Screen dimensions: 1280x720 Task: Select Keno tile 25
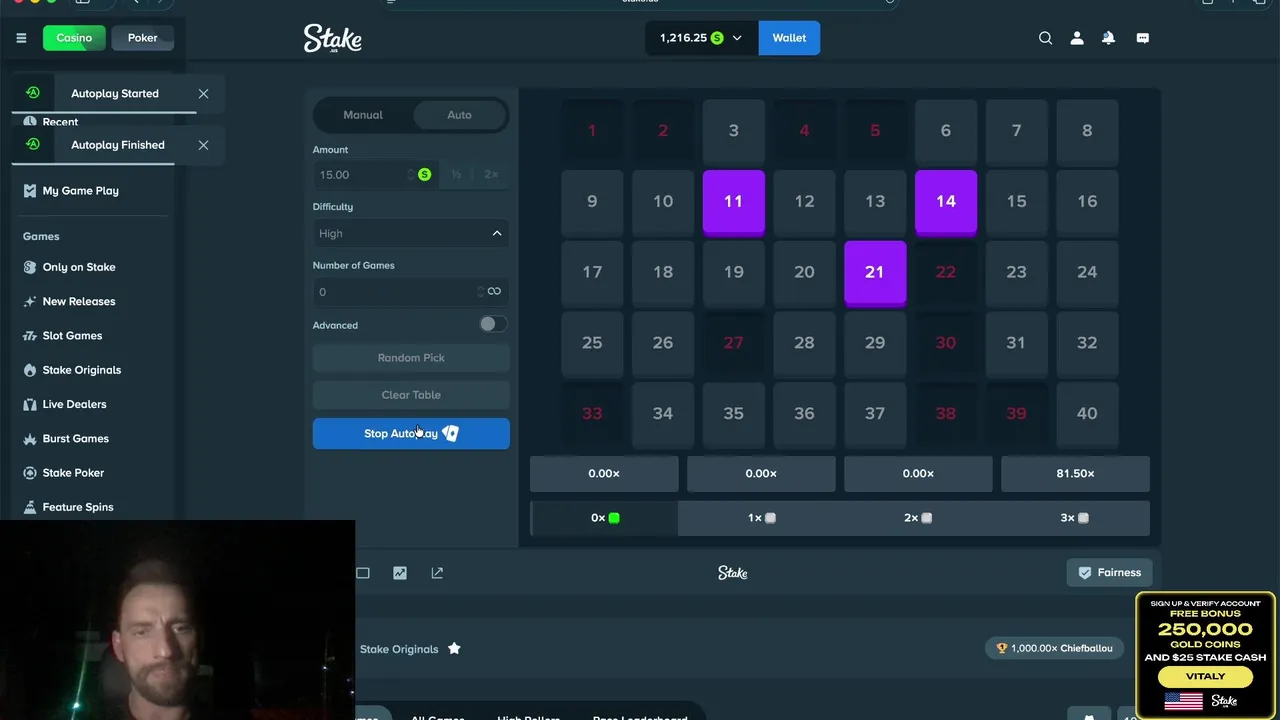click(592, 343)
